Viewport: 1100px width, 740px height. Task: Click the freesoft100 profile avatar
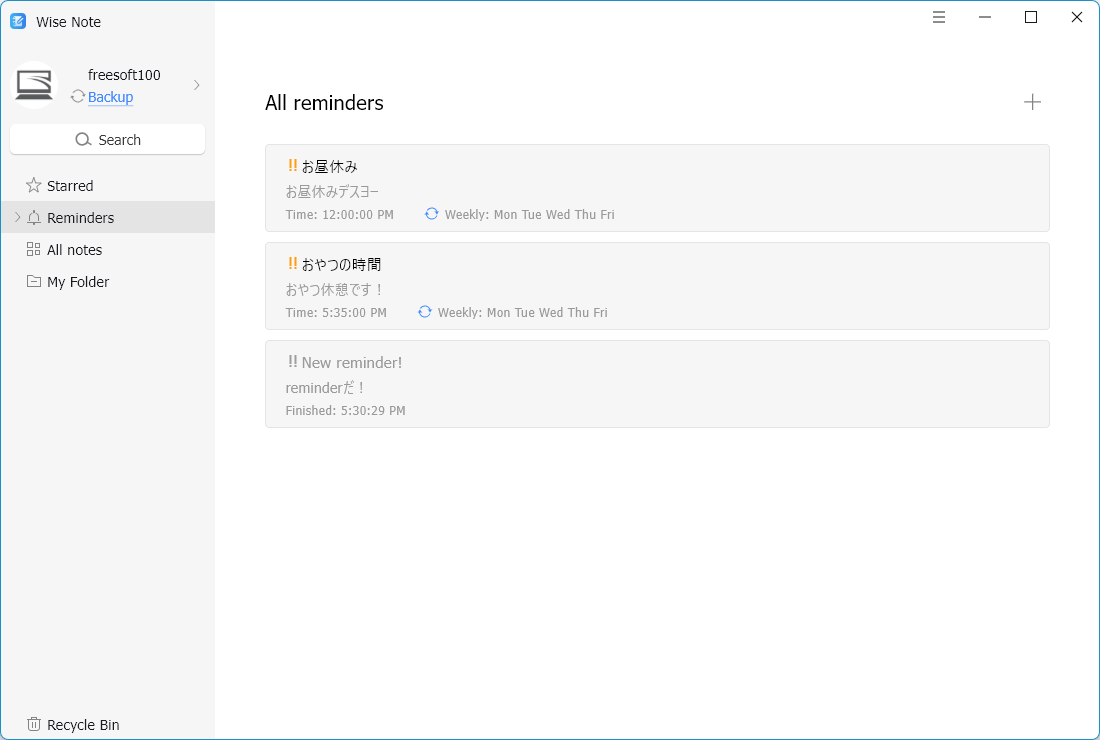34,85
